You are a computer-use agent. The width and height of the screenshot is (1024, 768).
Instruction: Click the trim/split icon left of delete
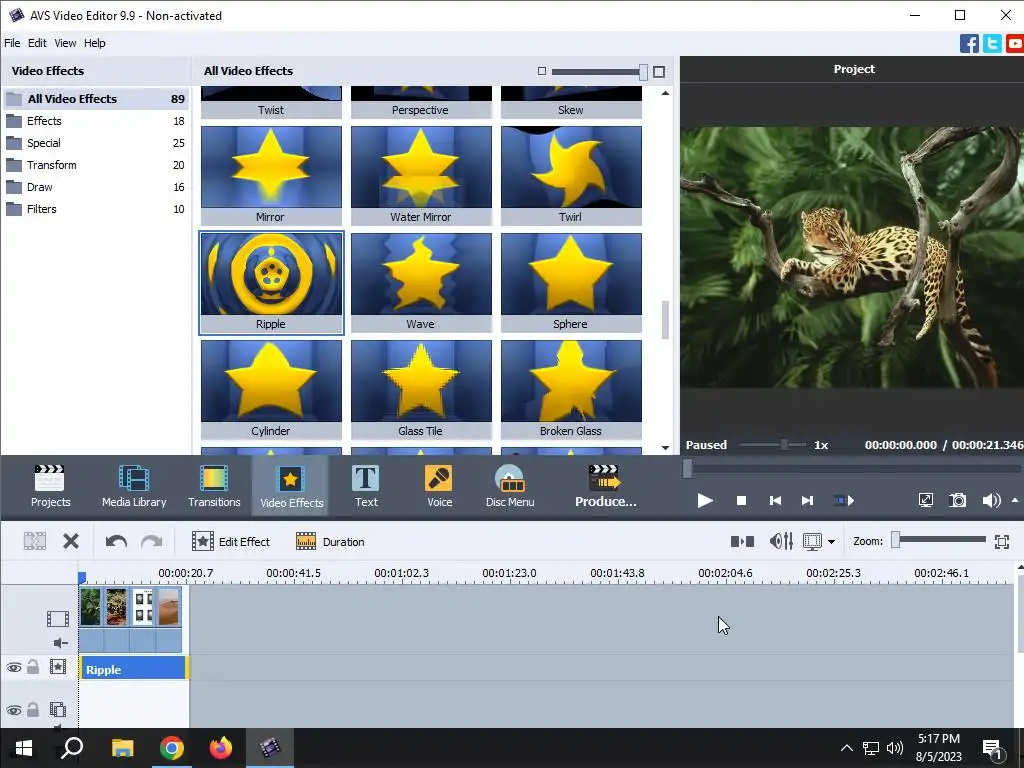(x=35, y=541)
